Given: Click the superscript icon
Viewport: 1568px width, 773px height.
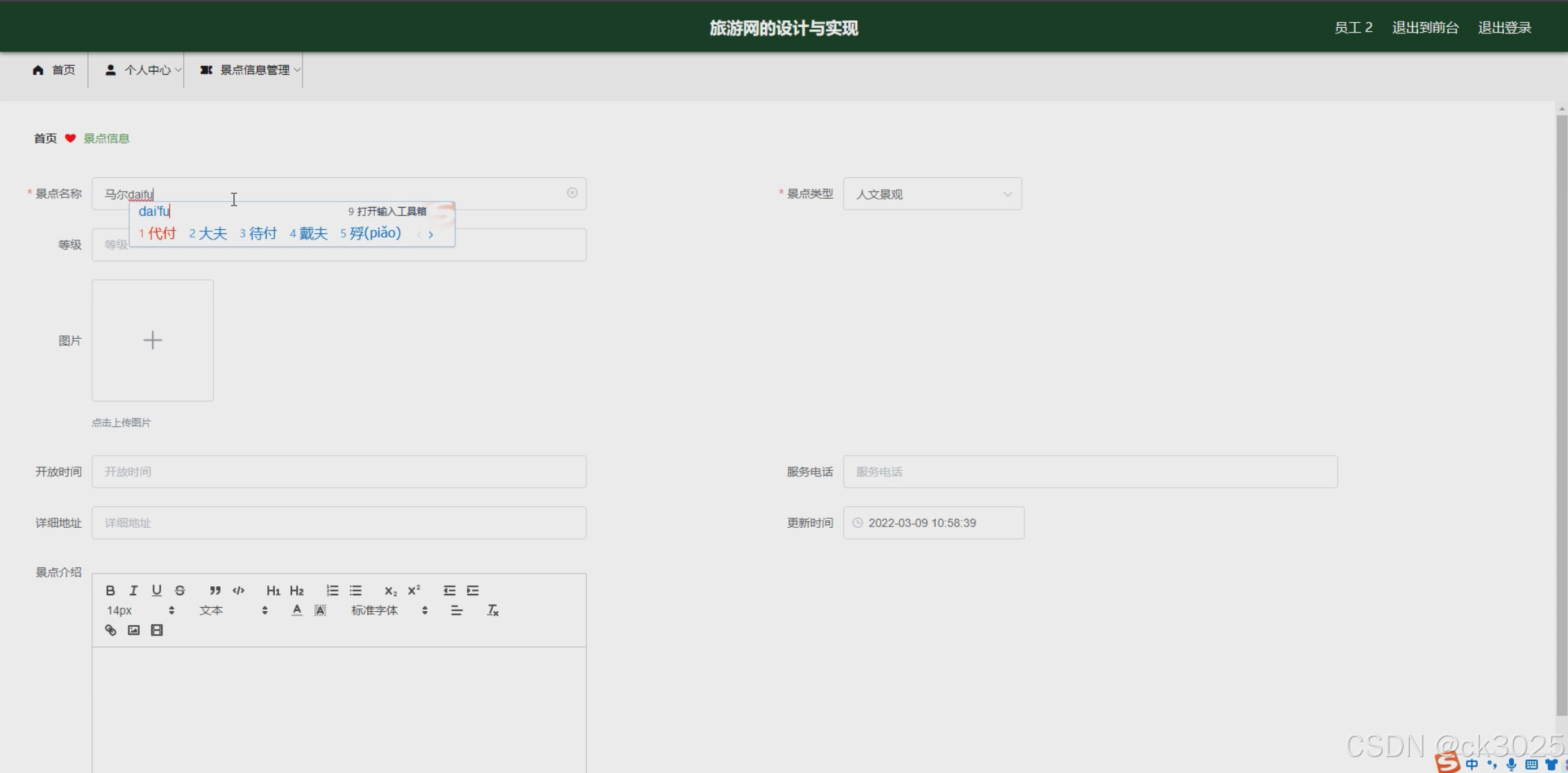Looking at the screenshot, I should pyautogui.click(x=414, y=590).
